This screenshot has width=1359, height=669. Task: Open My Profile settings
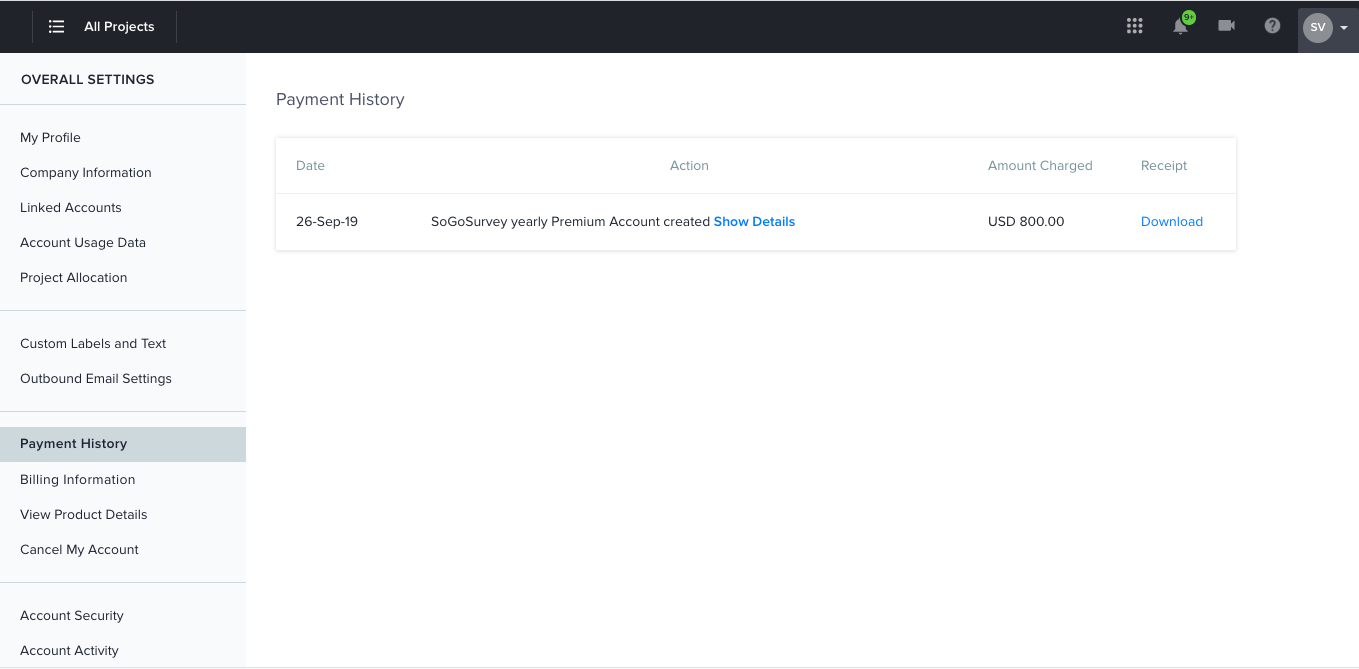point(50,138)
